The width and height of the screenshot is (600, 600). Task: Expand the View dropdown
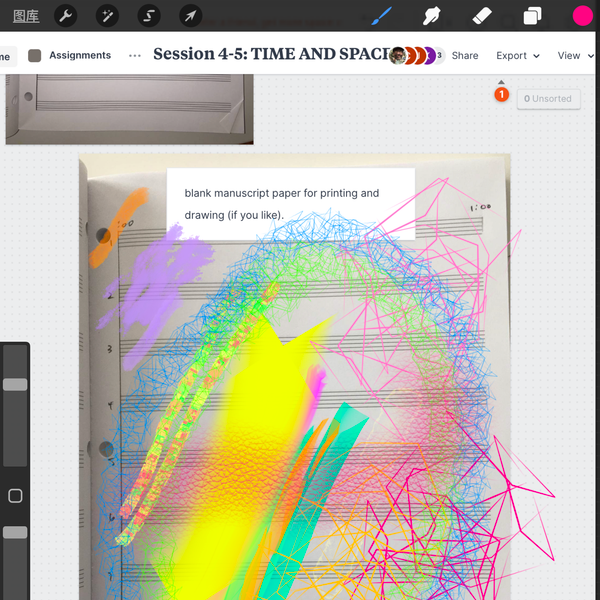coord(572,56)
